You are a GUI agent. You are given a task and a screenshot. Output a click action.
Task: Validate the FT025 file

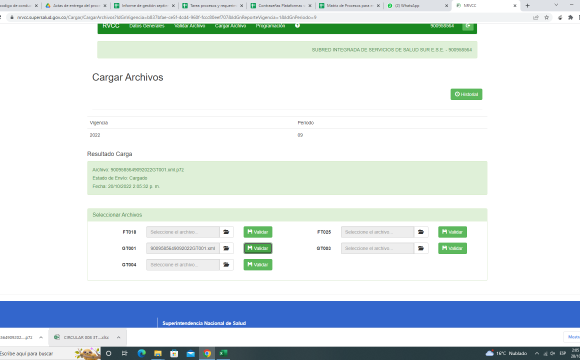point(452,232)
